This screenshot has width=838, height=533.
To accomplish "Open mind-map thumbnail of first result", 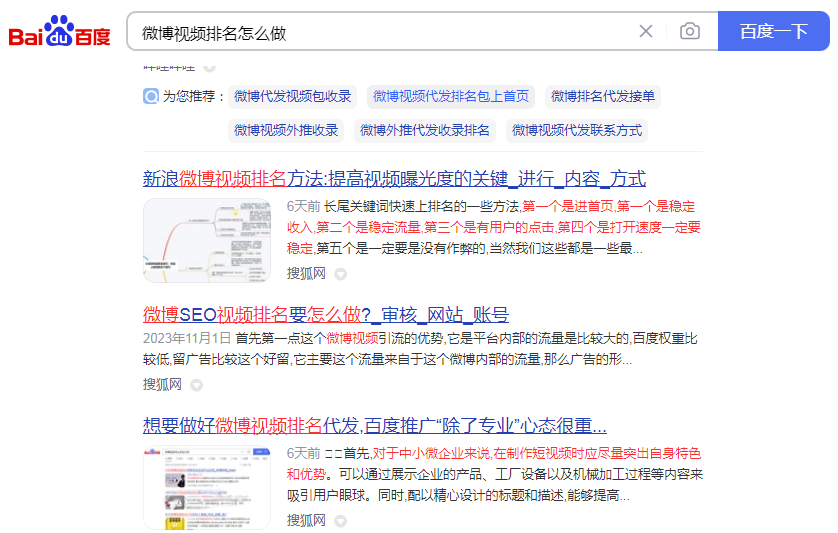I will (x=207, y=241).
